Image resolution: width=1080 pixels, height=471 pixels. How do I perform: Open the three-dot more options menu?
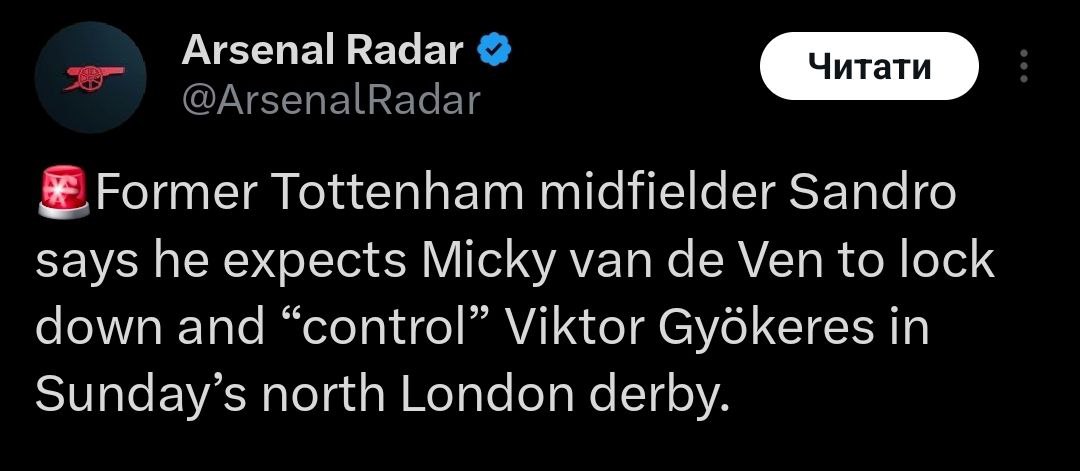coord(1022,67)
